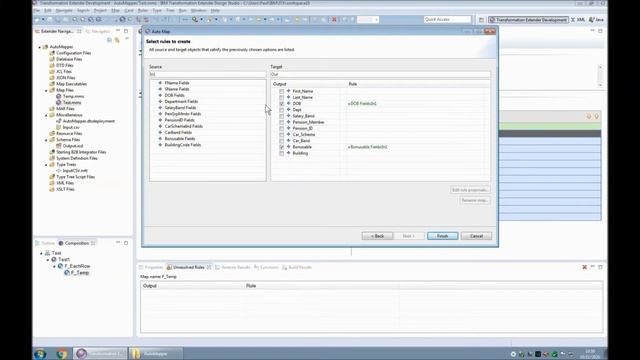Collapse the Schema Files folder
The width and height of the screenshot is (640, 360).
(46, 140)
